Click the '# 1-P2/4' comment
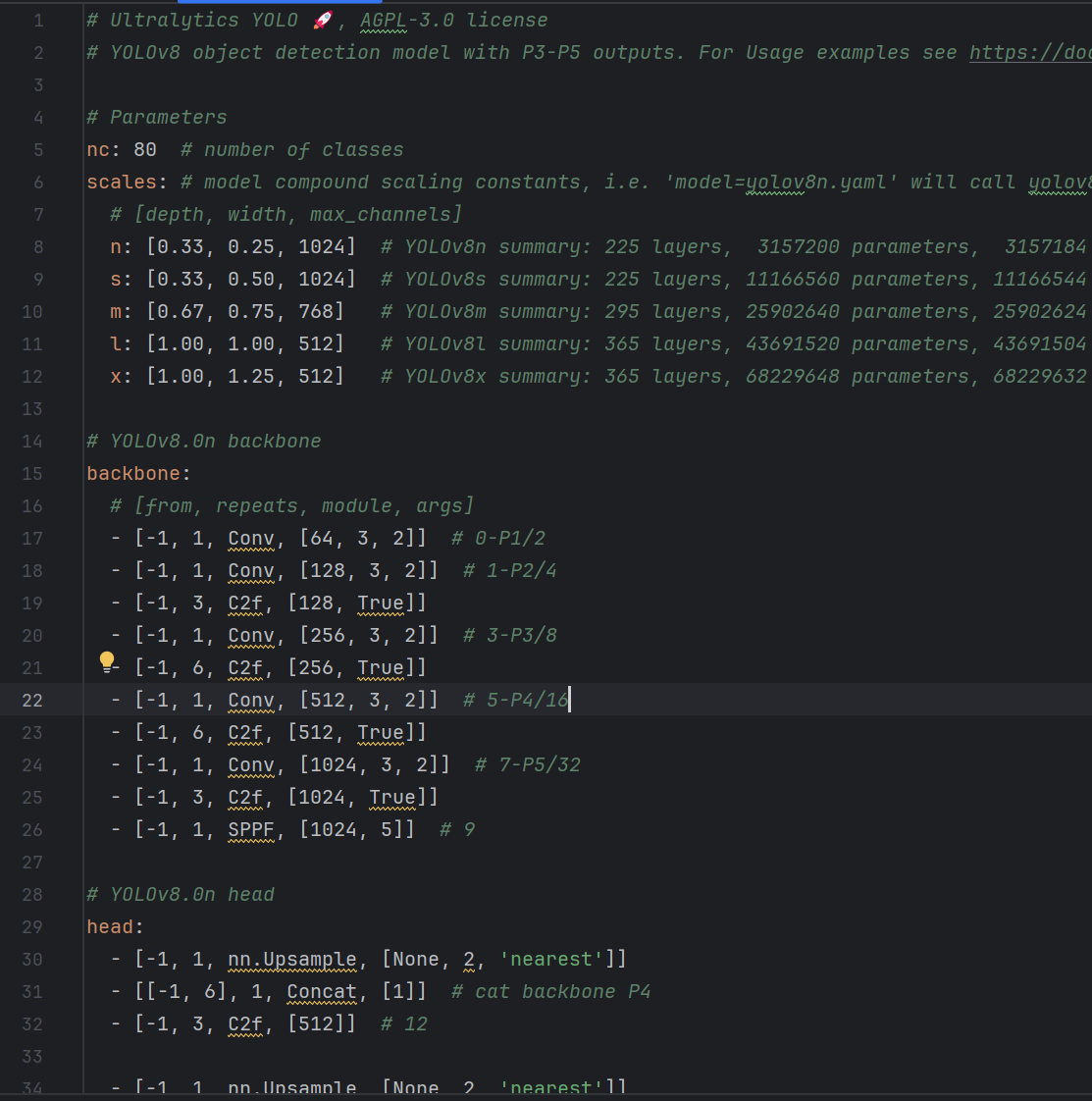Screen dimensions: 1092x1101 pos(510,570)
